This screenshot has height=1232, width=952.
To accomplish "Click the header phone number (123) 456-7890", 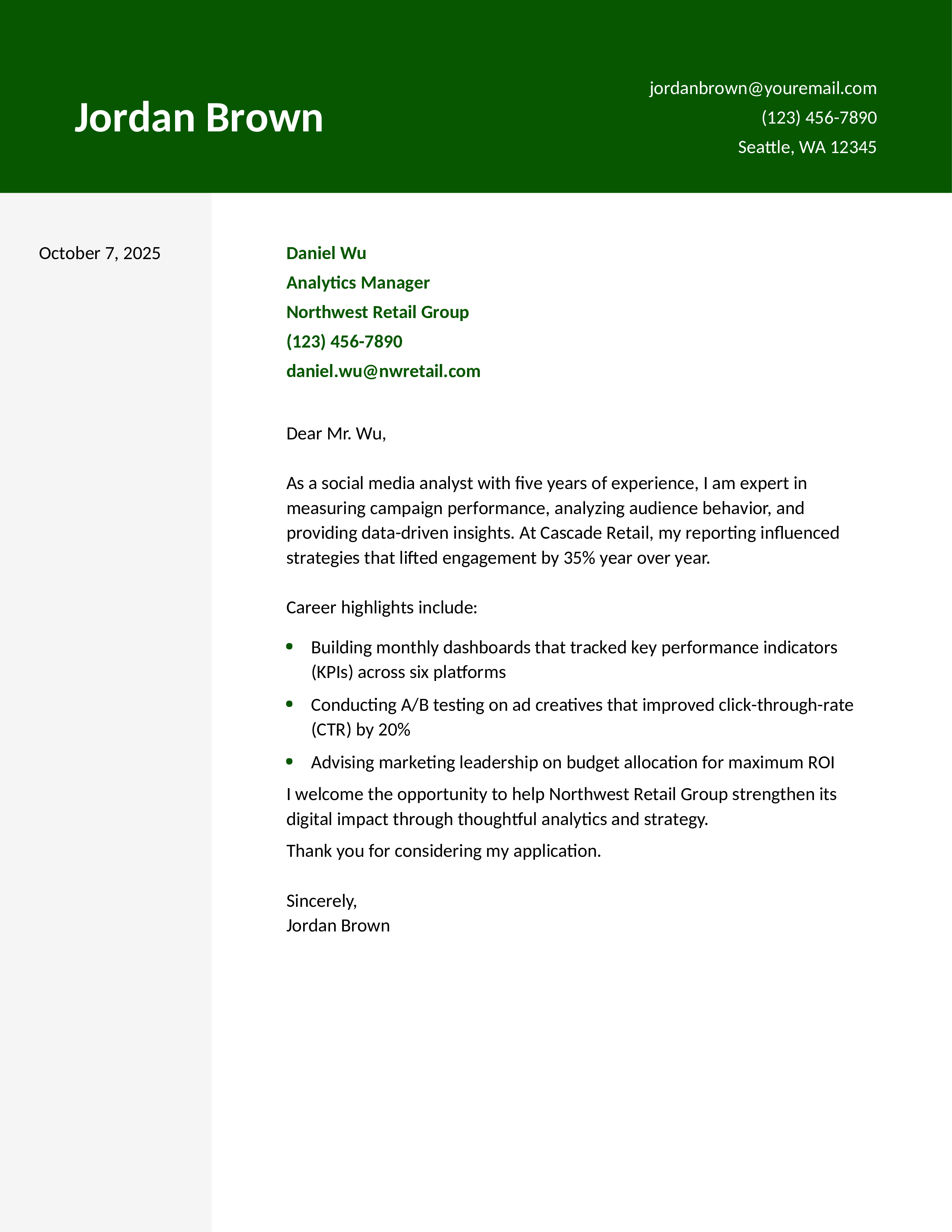I will click(818, 118).
